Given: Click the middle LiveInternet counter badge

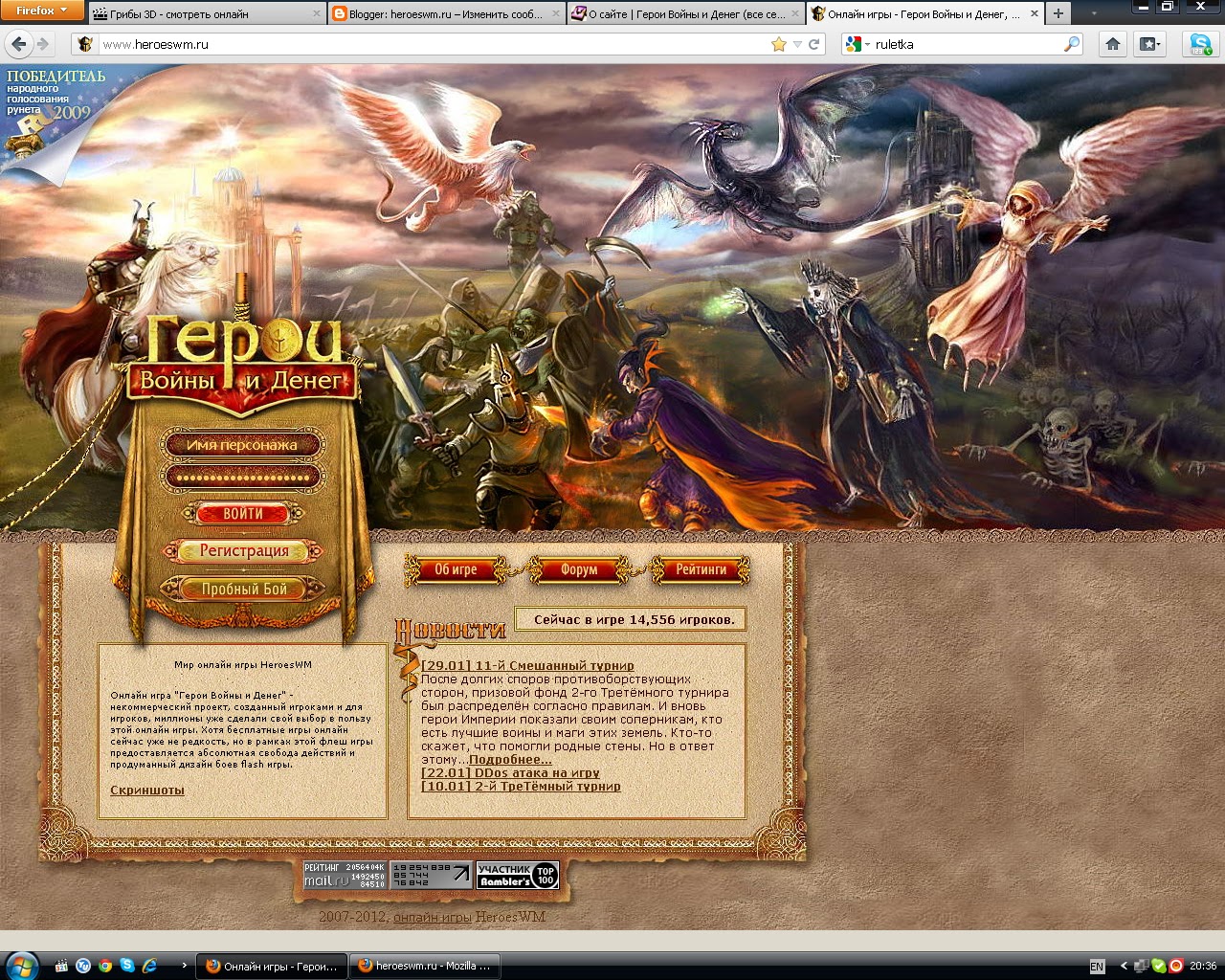Looking at the screenshot, I should click(x=432, y=875).
